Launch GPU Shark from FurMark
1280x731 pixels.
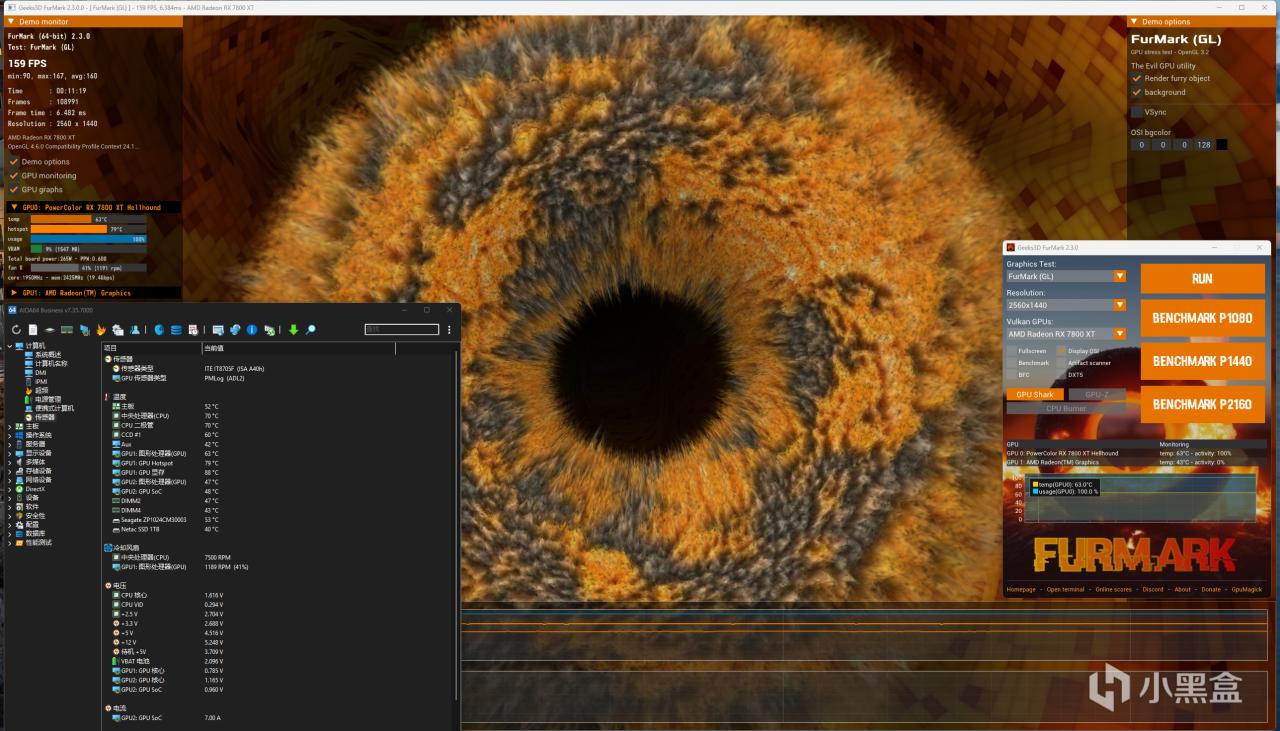tap(1035, 395)
